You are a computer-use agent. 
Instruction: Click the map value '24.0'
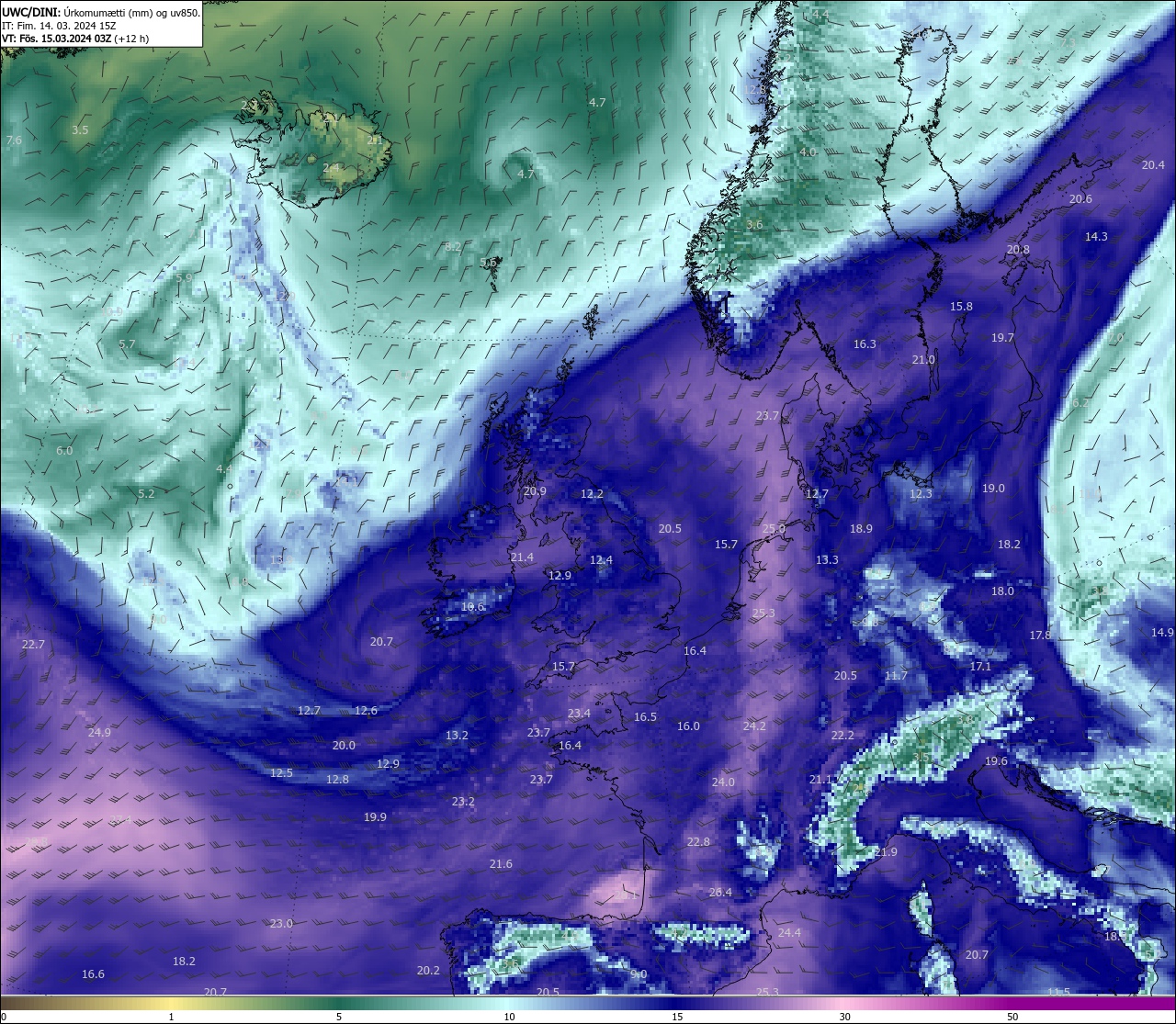723,782
